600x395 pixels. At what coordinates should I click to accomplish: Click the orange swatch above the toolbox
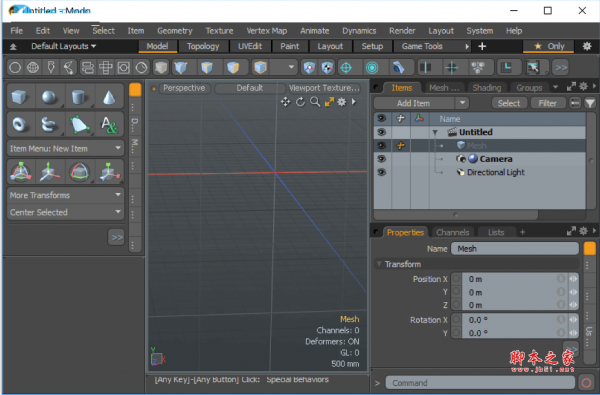click(x=135, y=90)
